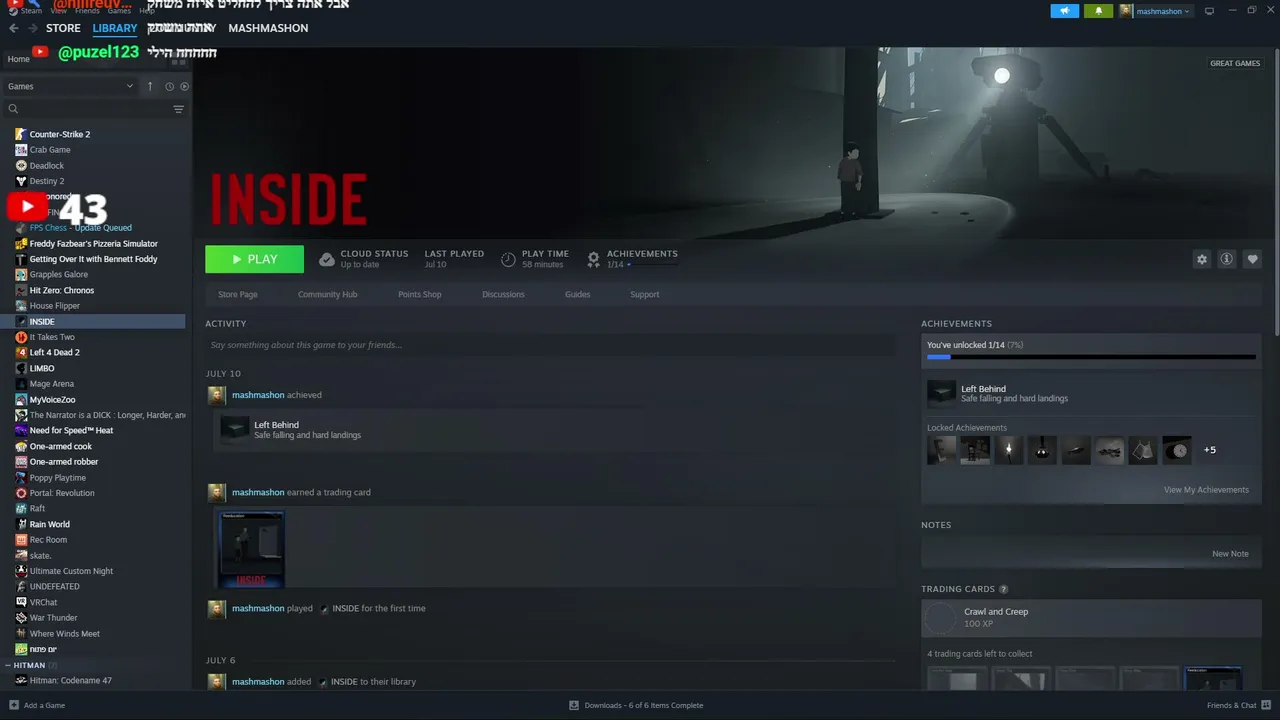Click the Portal: Revolution game icon
Viewport: 1280px width, 720px height.
21,493
